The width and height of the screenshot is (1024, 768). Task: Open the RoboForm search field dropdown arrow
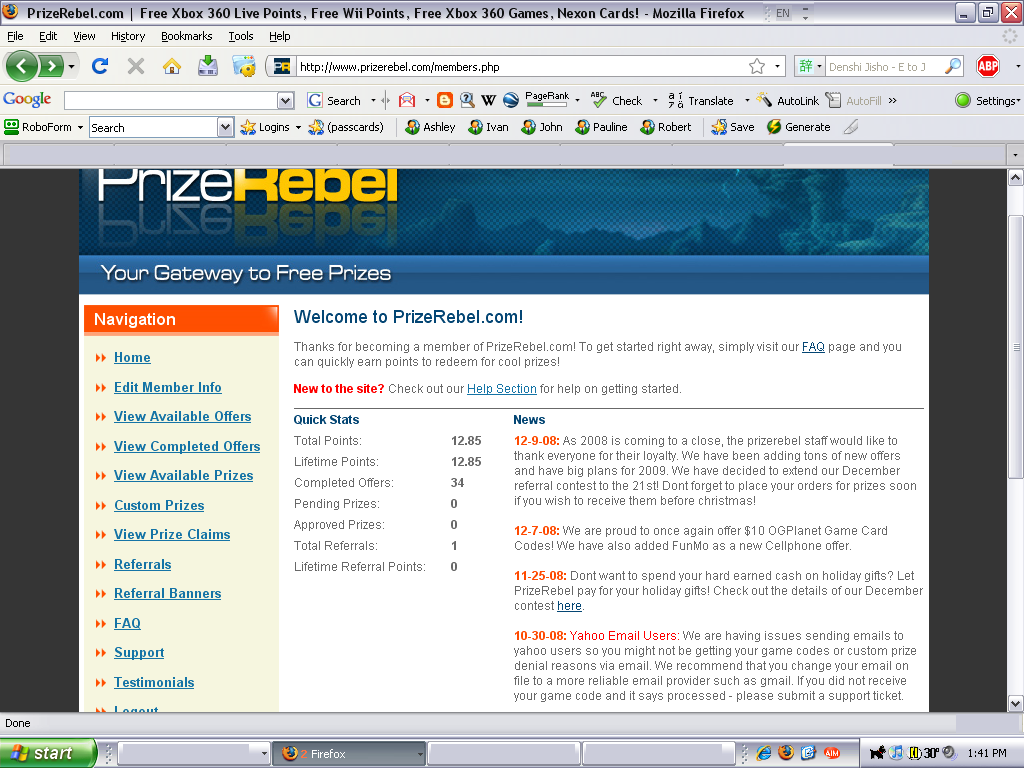pos(225,127)
